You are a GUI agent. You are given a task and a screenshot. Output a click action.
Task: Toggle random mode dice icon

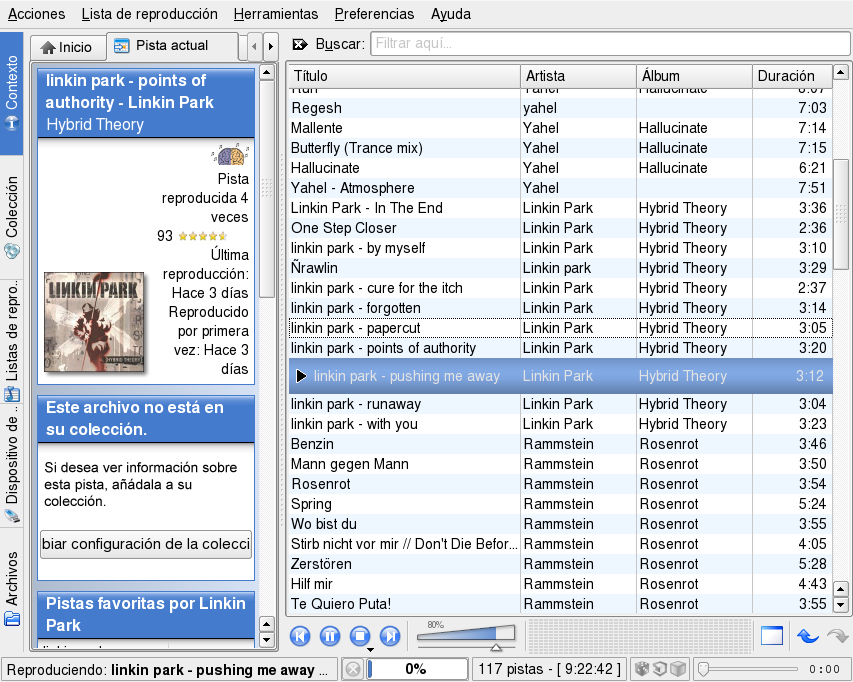pos(642,668)
